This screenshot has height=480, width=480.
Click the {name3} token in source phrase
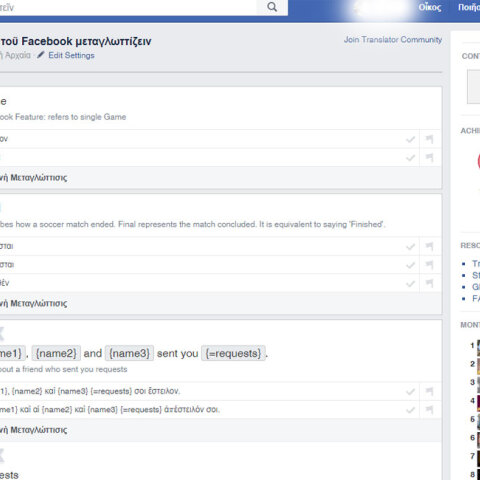[129, 353]
